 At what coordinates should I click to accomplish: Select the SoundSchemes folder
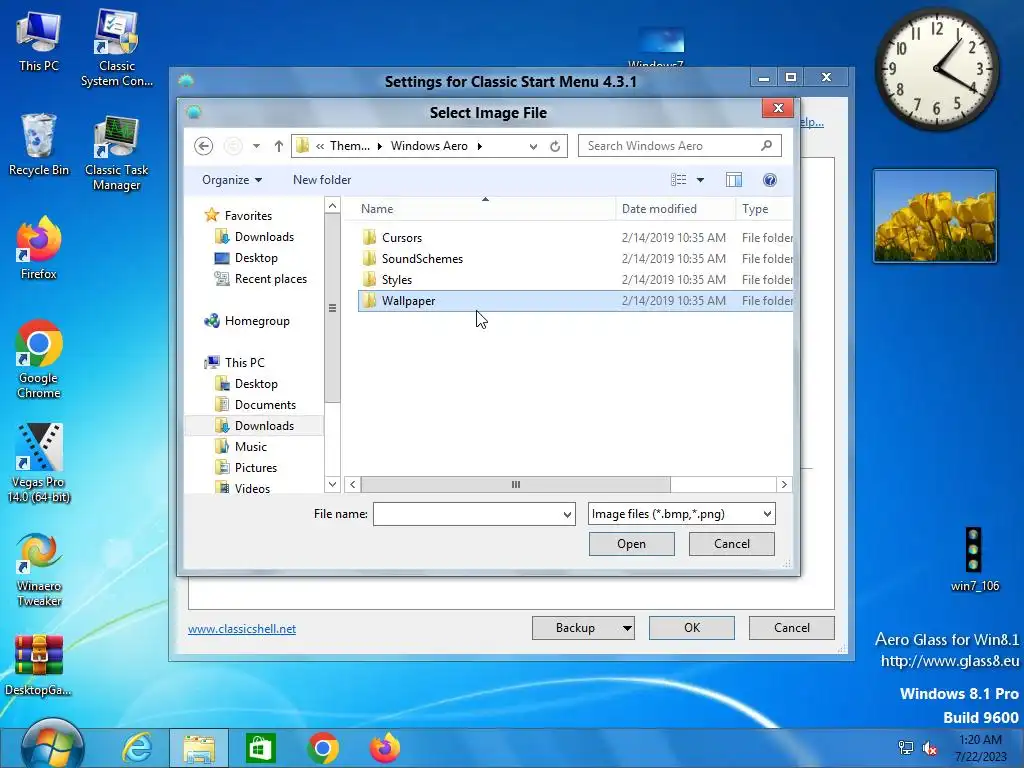575,259
